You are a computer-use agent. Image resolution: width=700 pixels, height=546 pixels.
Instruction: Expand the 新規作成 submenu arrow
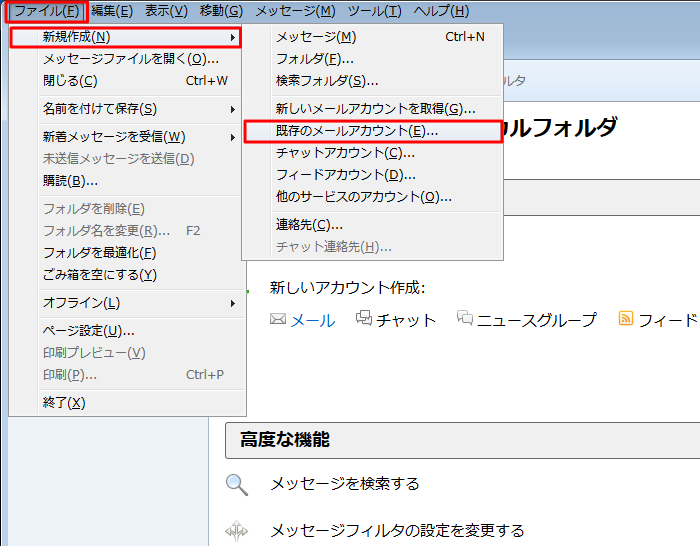point(233,37)
